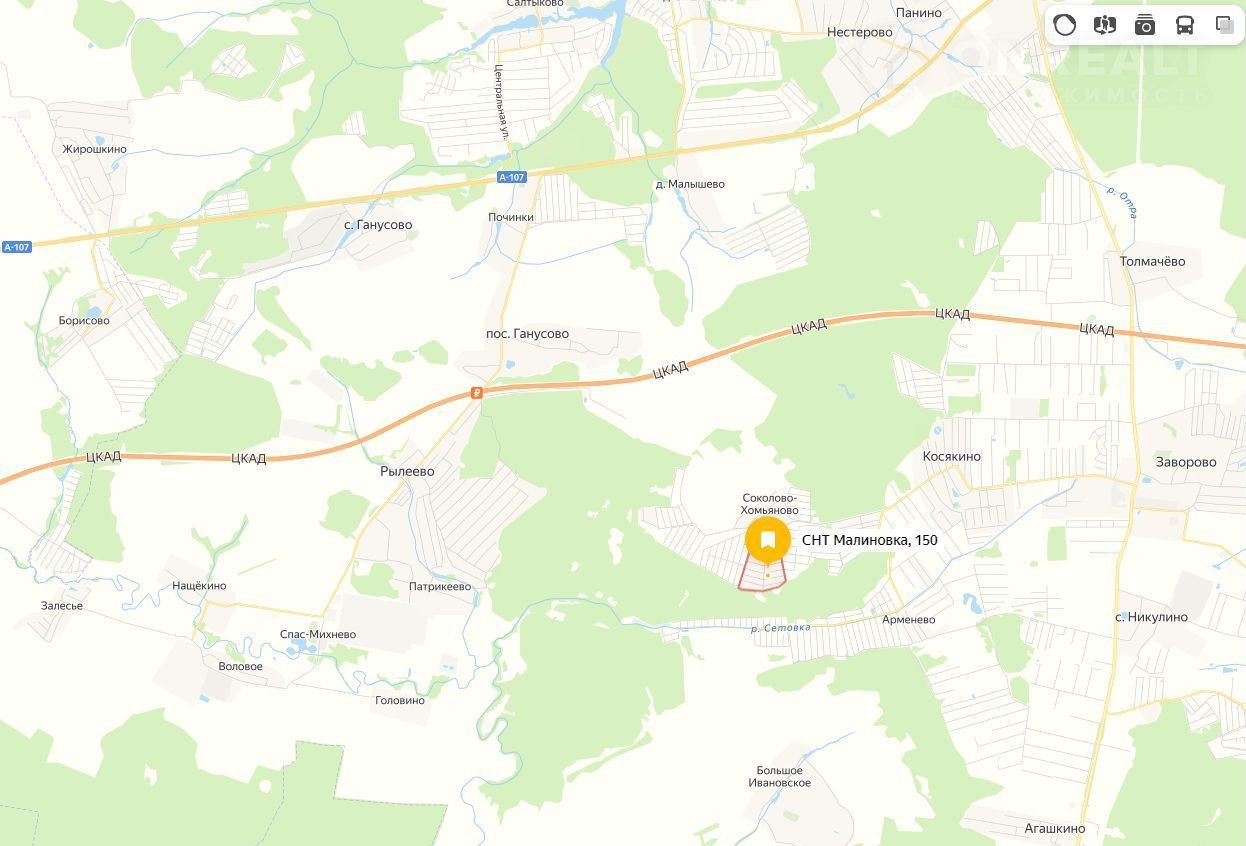Click the Спас-Михнево village label
This screenshot has height=846, width=1246.
tap(318, 634)
